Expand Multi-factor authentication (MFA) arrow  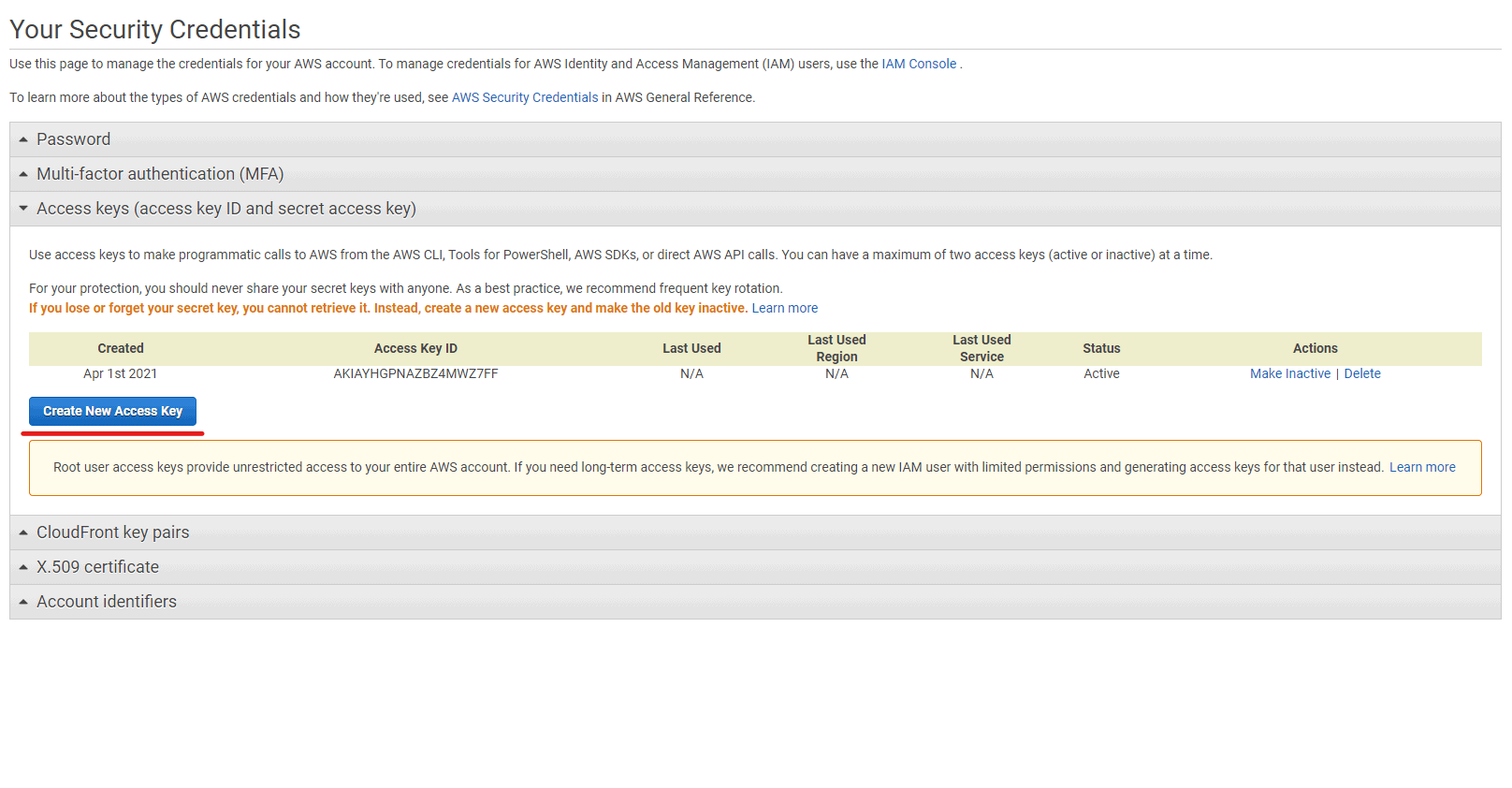23,174
